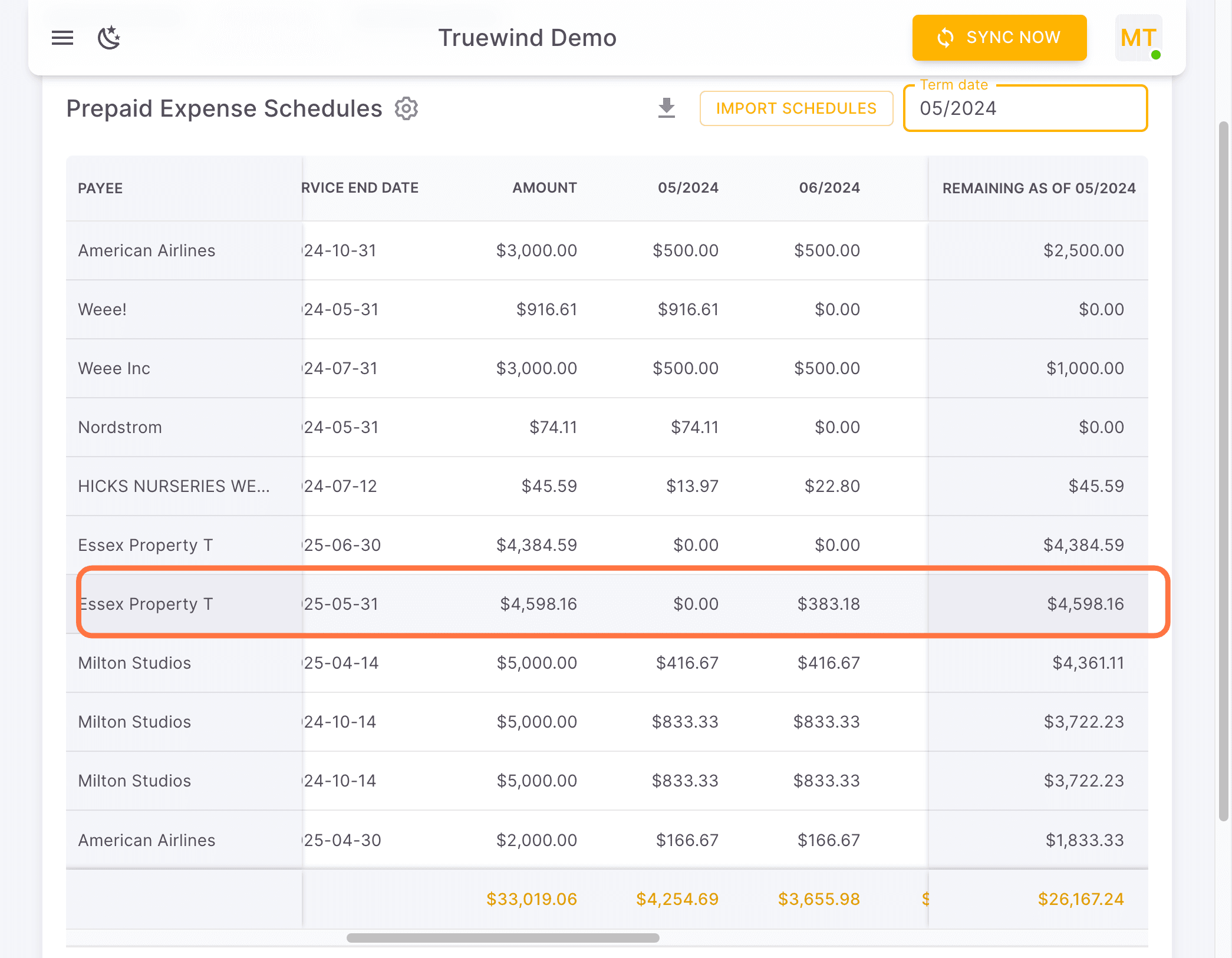
Task: Click the 06/2024 column header
Action: point(830,187)
